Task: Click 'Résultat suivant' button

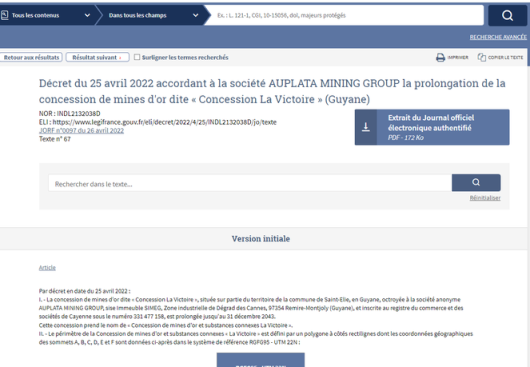Action: tap(97, 57)
